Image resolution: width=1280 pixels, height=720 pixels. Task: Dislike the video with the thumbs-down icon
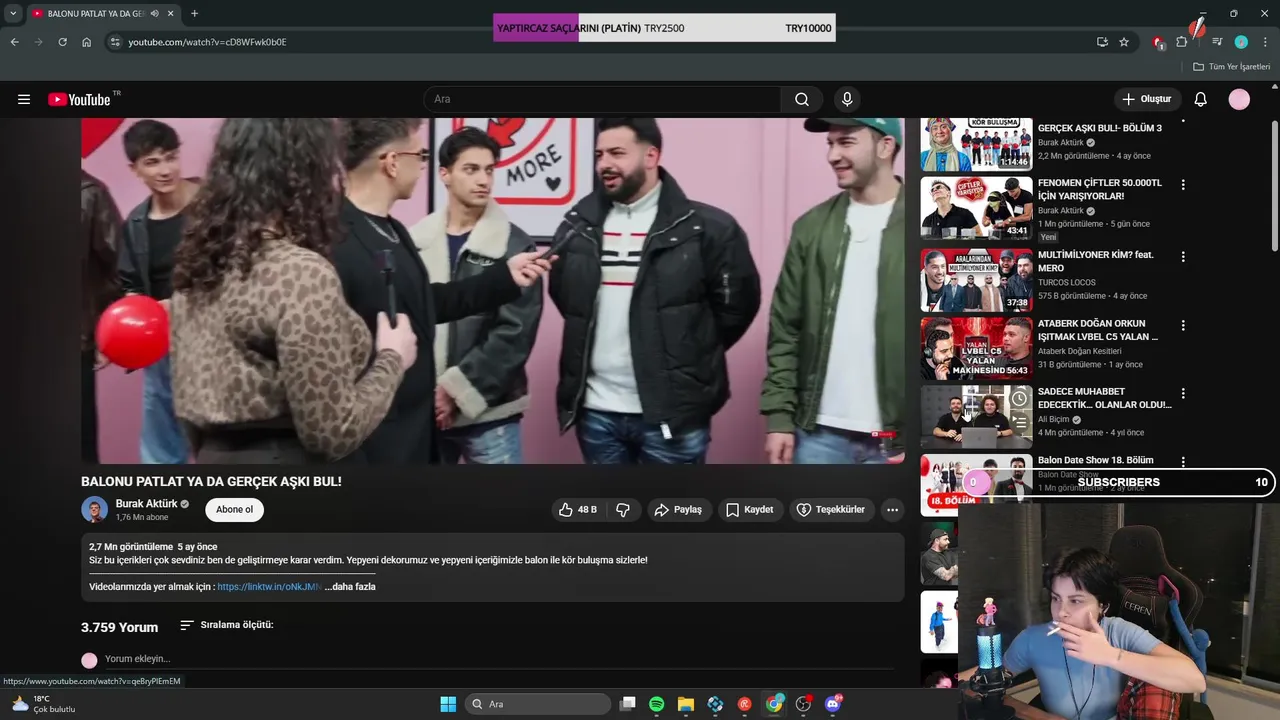point(623,509)
